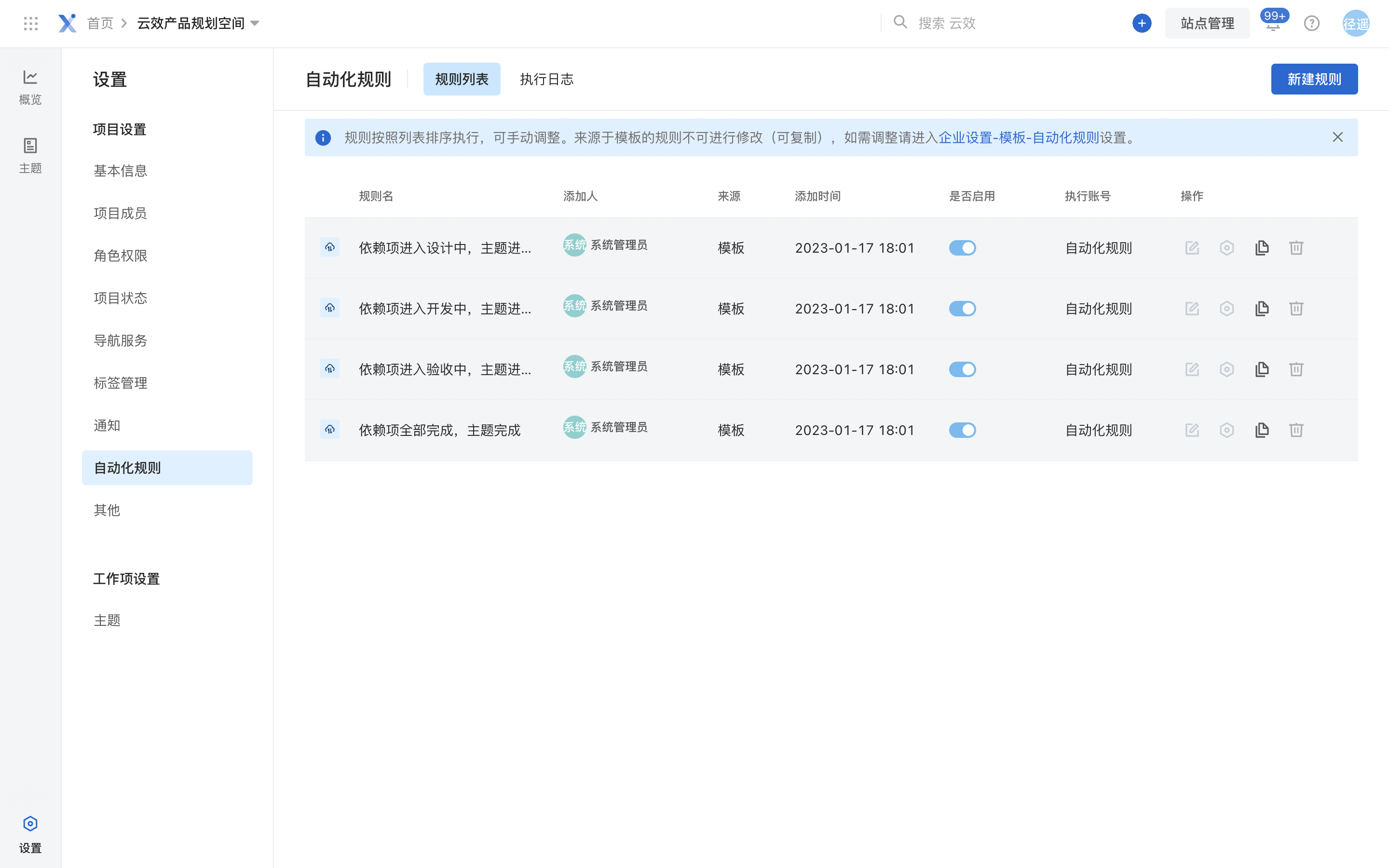The height and width of the screenshot is (868, 1389).
Task: Close the blue info banner
Action: tap(1337, 137)
